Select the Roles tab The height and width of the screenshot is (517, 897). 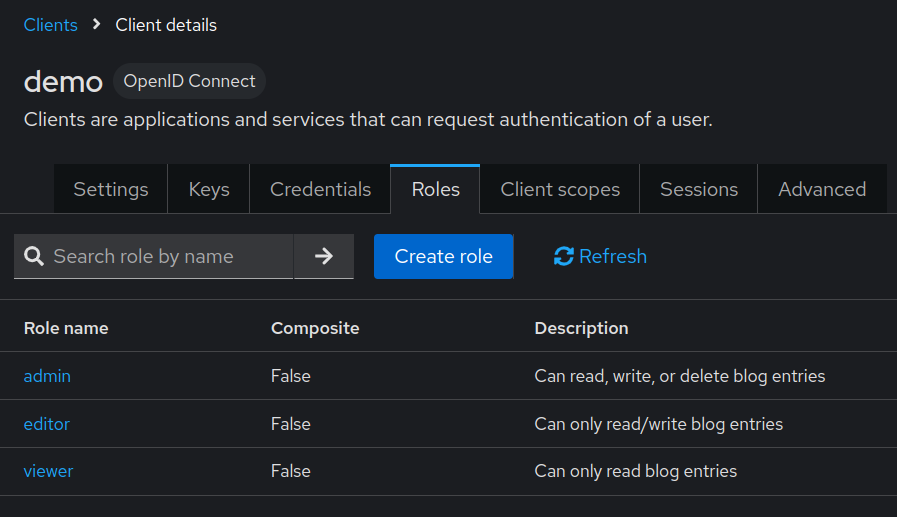[436, 189]
